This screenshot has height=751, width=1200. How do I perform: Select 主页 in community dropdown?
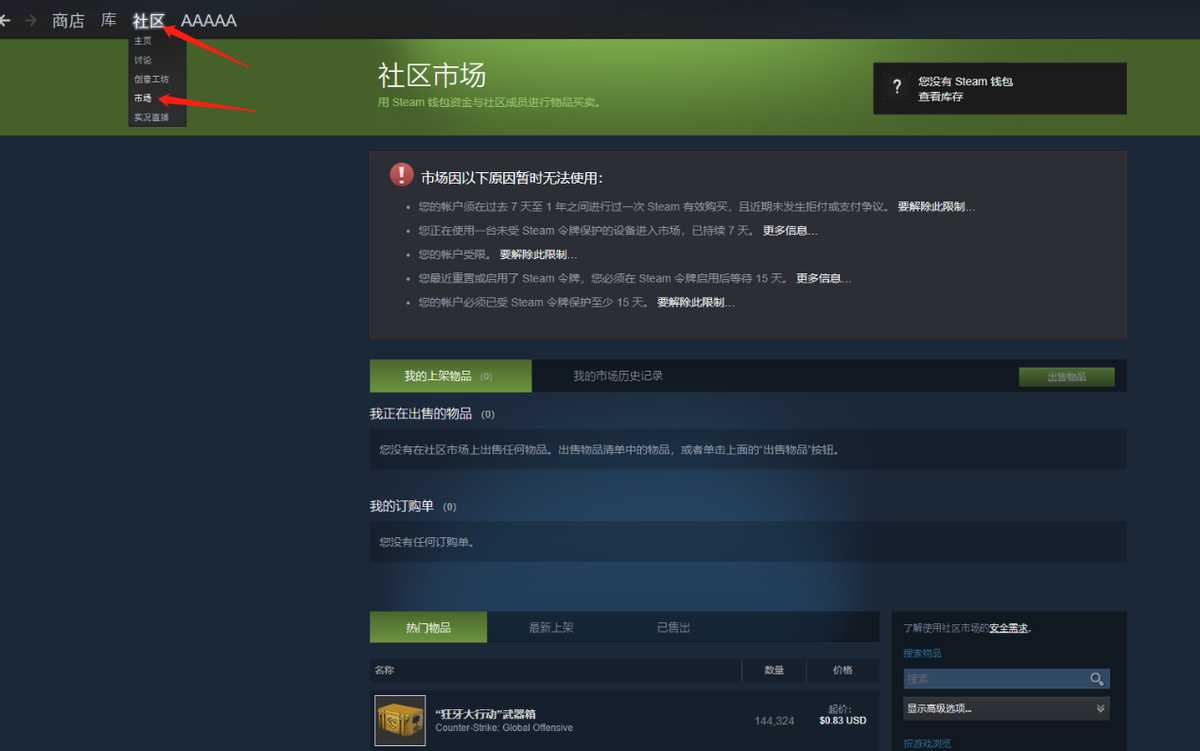[143, 41]
